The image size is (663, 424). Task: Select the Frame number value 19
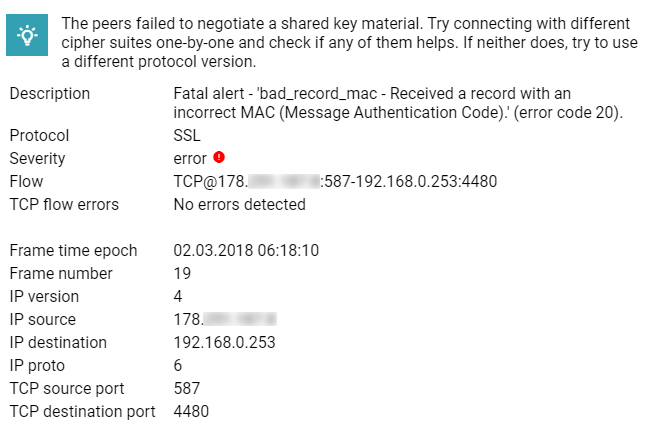(182, 274)
